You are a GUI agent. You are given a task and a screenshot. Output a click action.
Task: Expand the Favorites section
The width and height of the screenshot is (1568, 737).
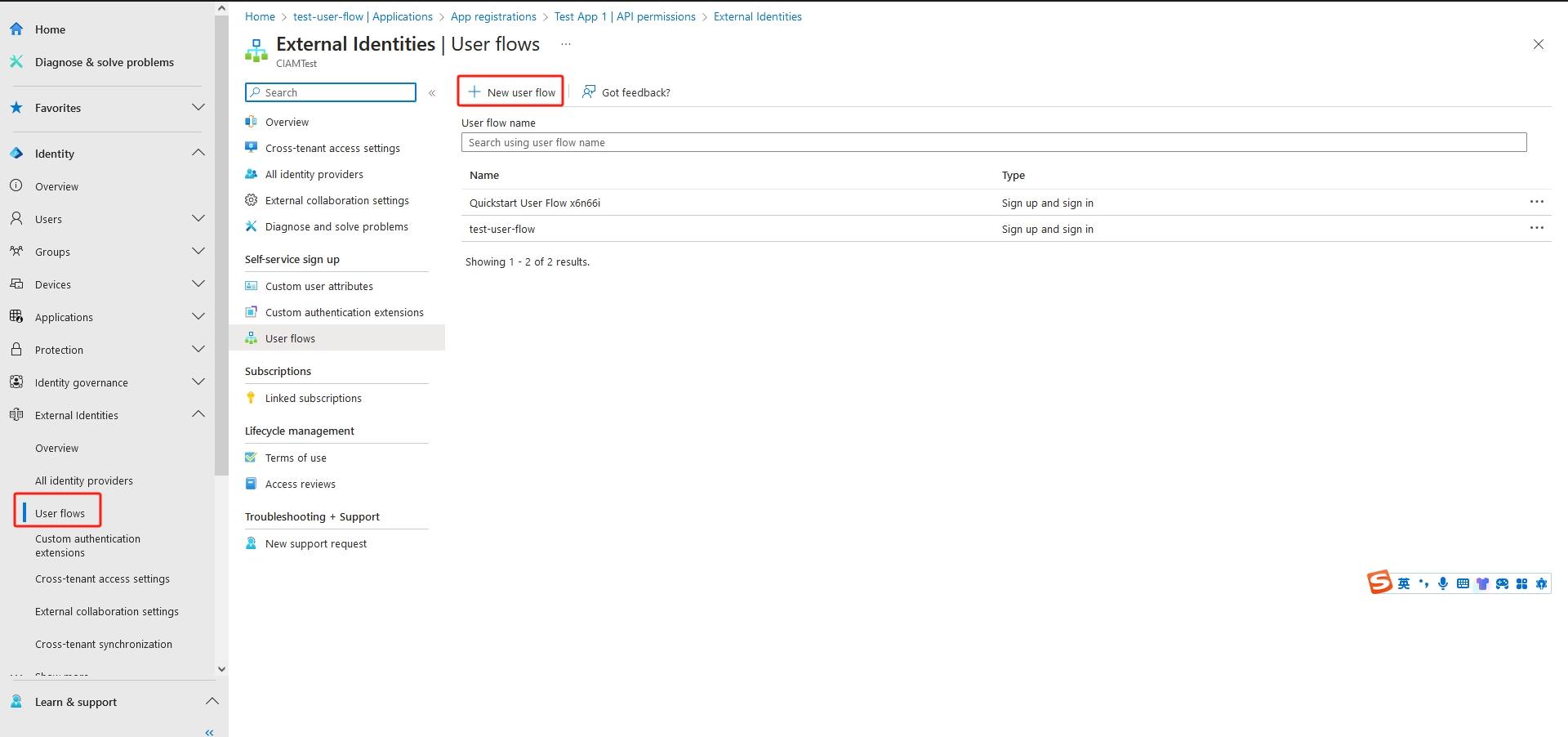[x=198, y=107]
